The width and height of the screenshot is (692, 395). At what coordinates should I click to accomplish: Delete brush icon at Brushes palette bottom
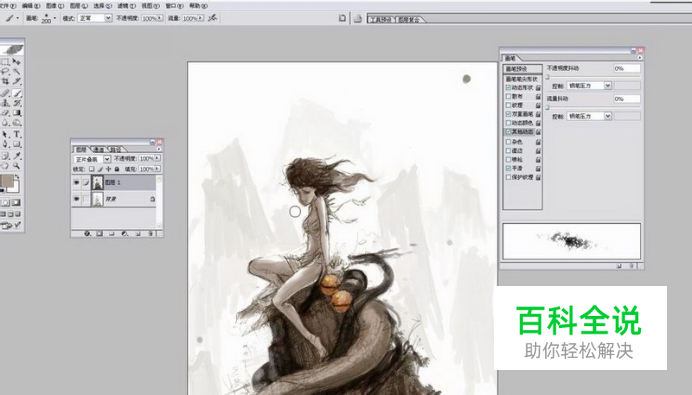[x=632, y=266]
